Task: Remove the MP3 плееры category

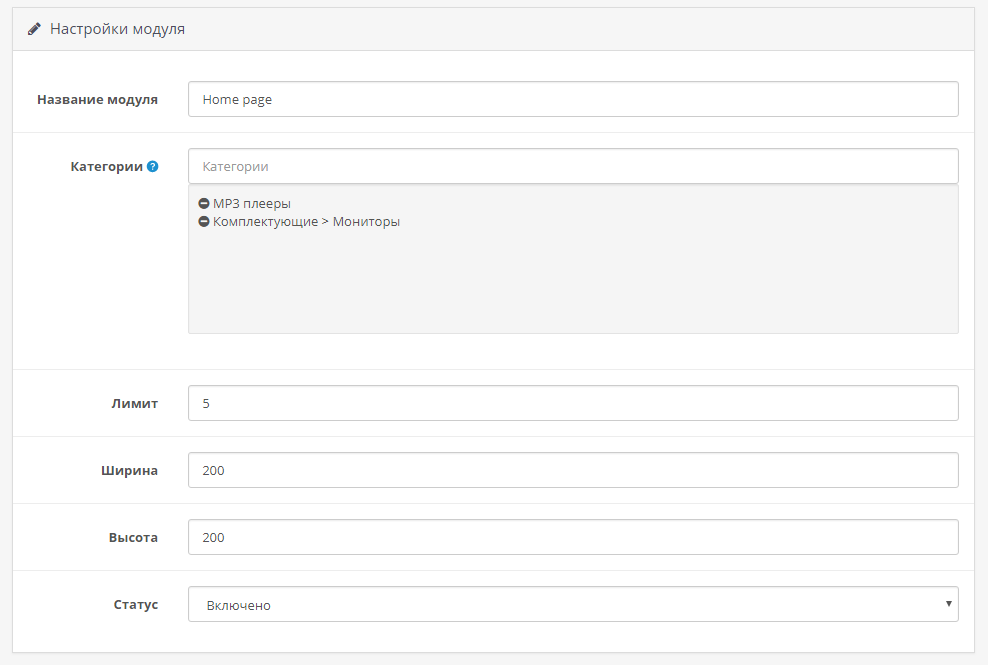Action: (x=204, y=204)
